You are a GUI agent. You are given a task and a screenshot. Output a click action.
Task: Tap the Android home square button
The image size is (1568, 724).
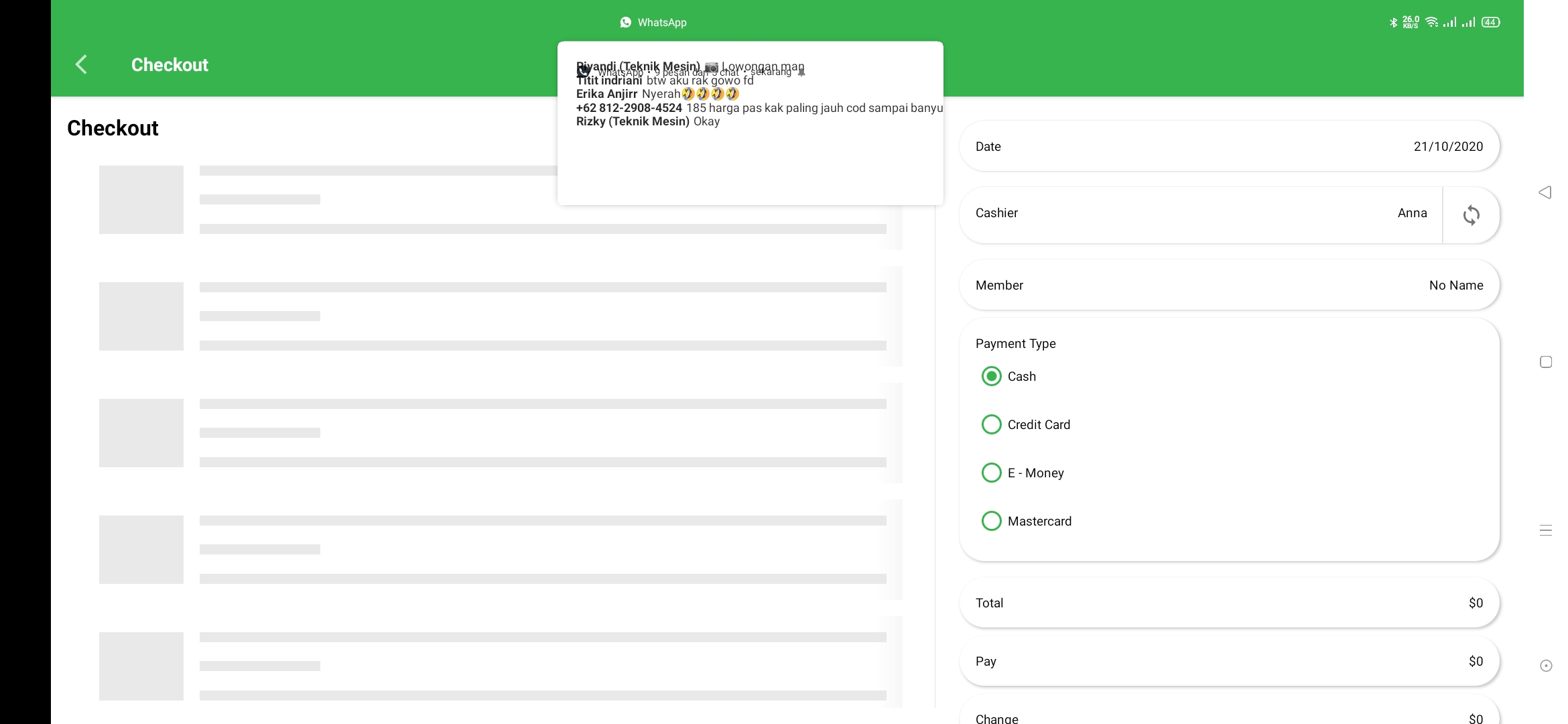1546,362
